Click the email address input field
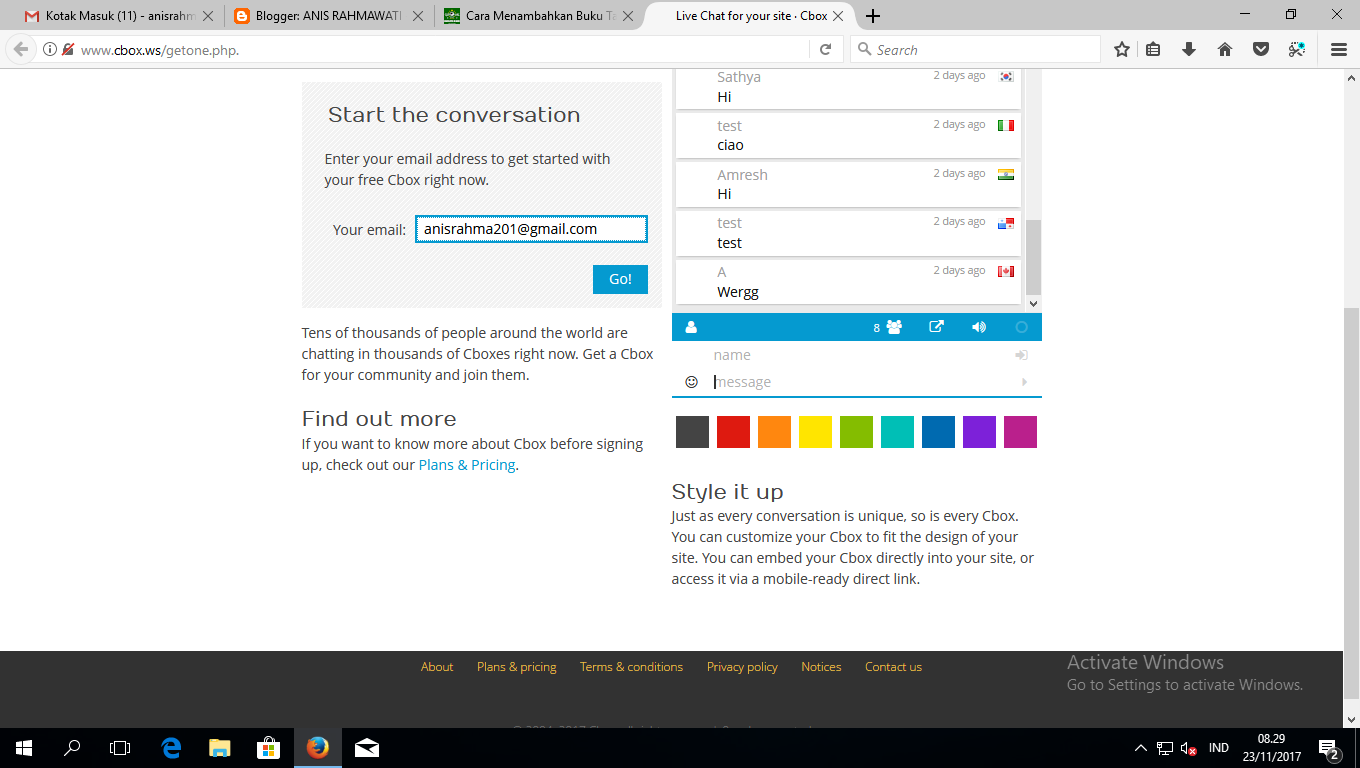 click(531, 229)
